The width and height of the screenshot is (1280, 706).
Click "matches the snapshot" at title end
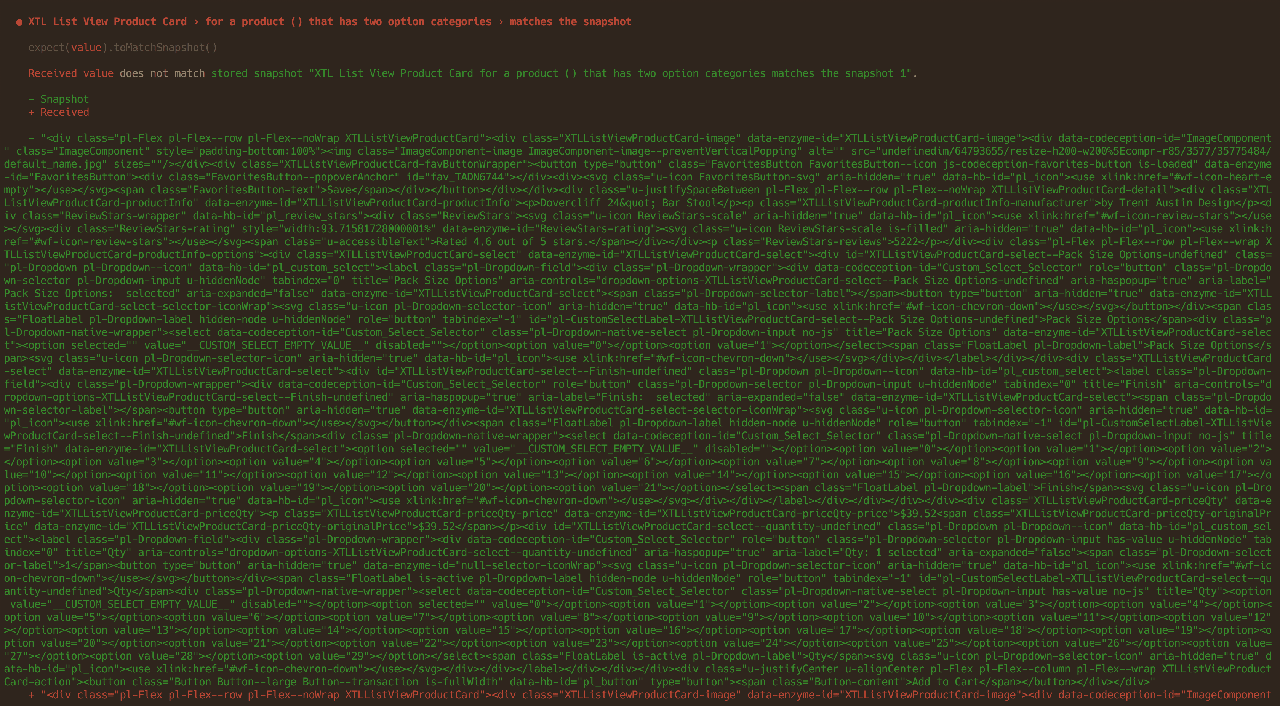coord(570,21)
